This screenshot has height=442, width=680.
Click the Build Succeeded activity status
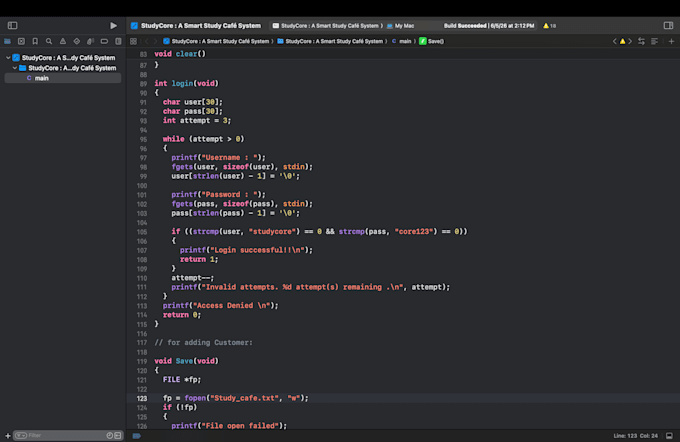pos(489,26)
